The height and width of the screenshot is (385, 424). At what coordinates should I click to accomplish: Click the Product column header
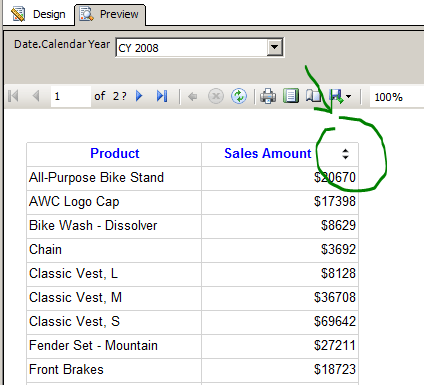(x=115, y=153)
